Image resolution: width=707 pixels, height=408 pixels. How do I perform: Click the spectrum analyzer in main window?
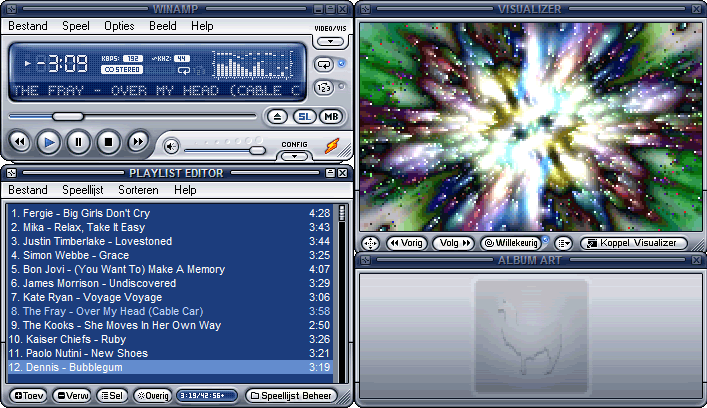coord(253,64)
